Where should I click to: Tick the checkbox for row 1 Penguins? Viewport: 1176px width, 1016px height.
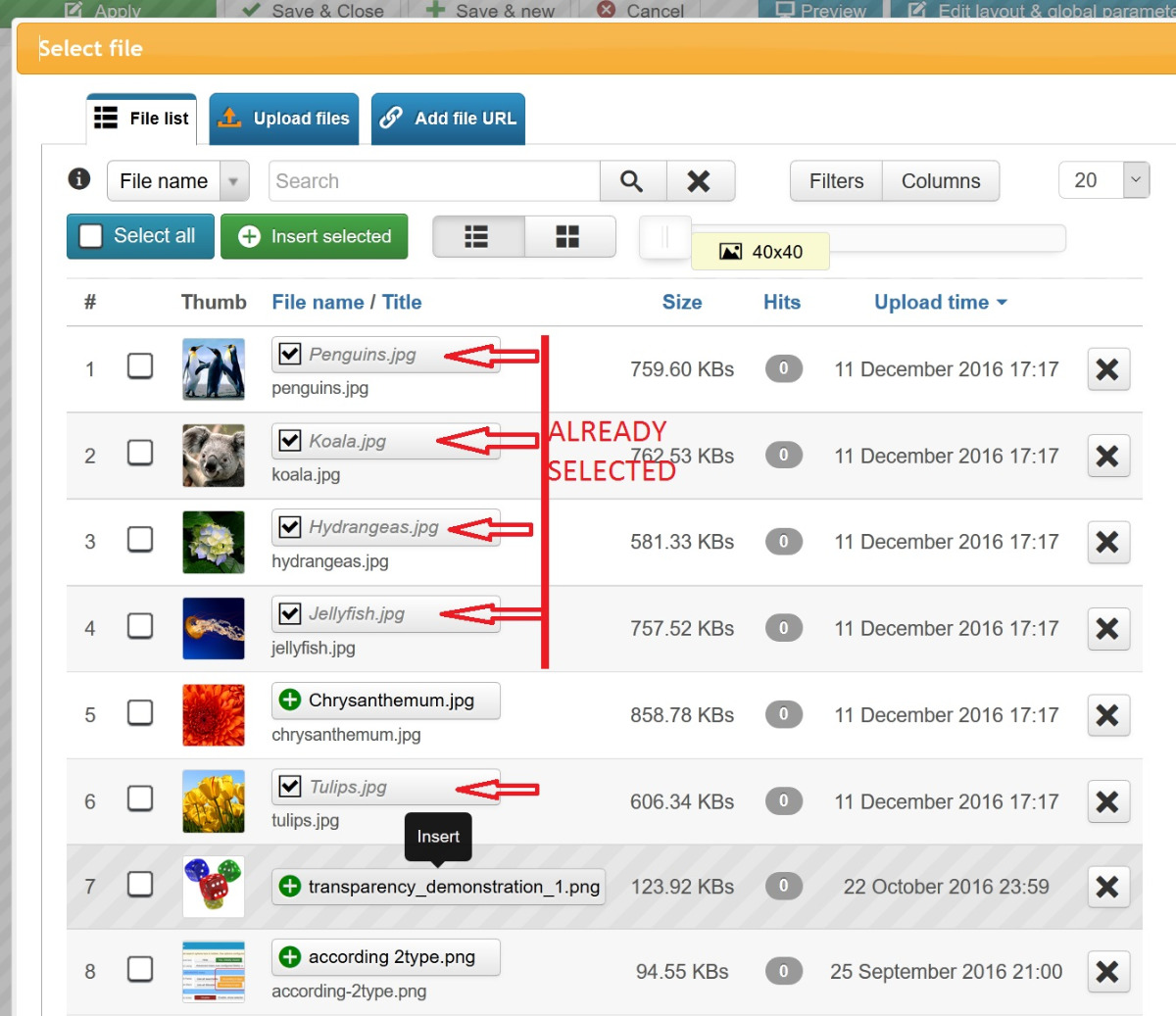point(140,366)
